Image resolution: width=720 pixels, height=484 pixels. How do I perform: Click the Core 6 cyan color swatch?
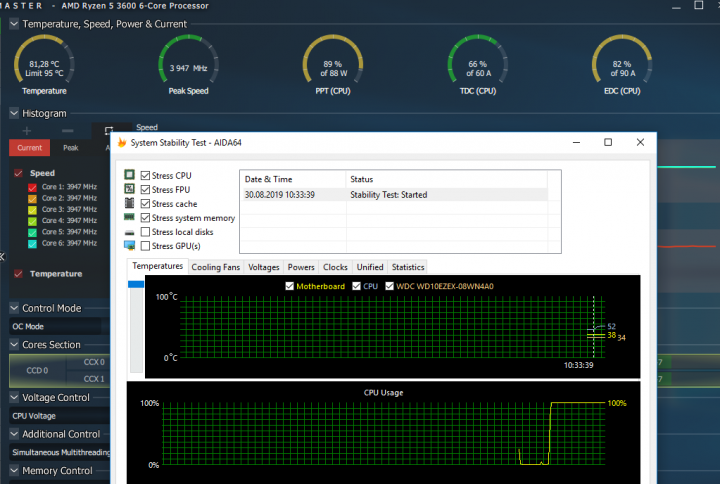click(x=32, y=243)
